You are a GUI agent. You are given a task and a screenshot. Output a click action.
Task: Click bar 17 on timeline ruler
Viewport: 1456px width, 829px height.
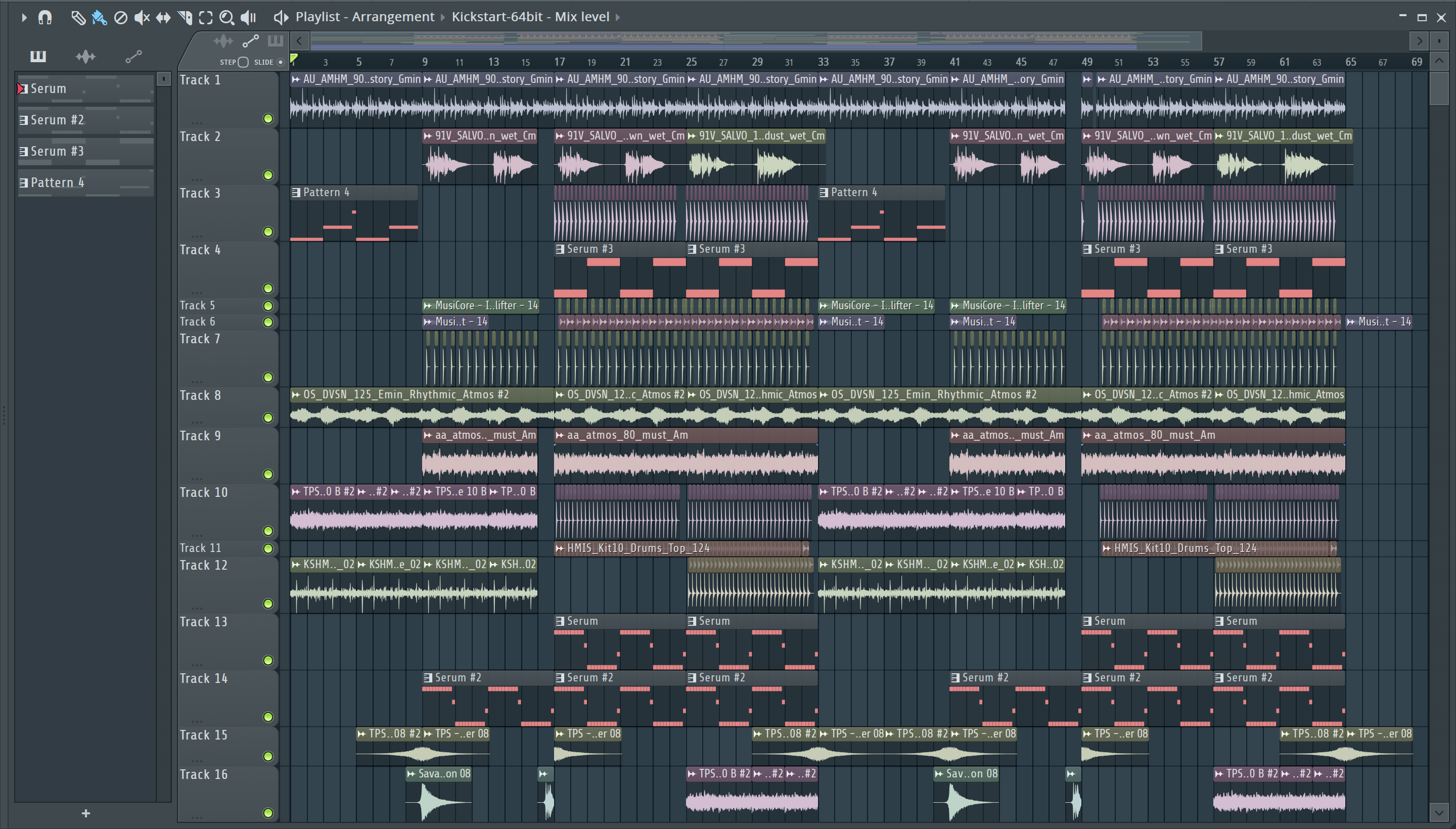[560, 62]
